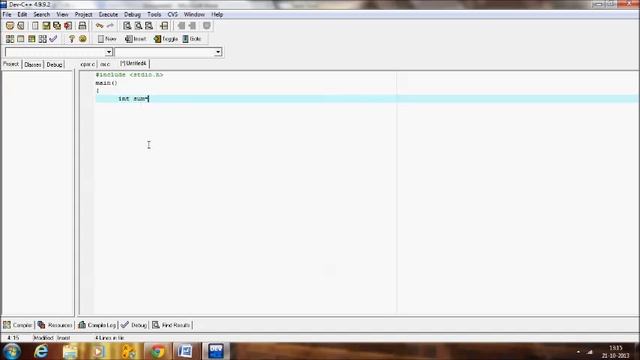The height and width of the screenshot is (360, 640).
Task: Click the 'Modified' status bar entry
Action: 44,338
